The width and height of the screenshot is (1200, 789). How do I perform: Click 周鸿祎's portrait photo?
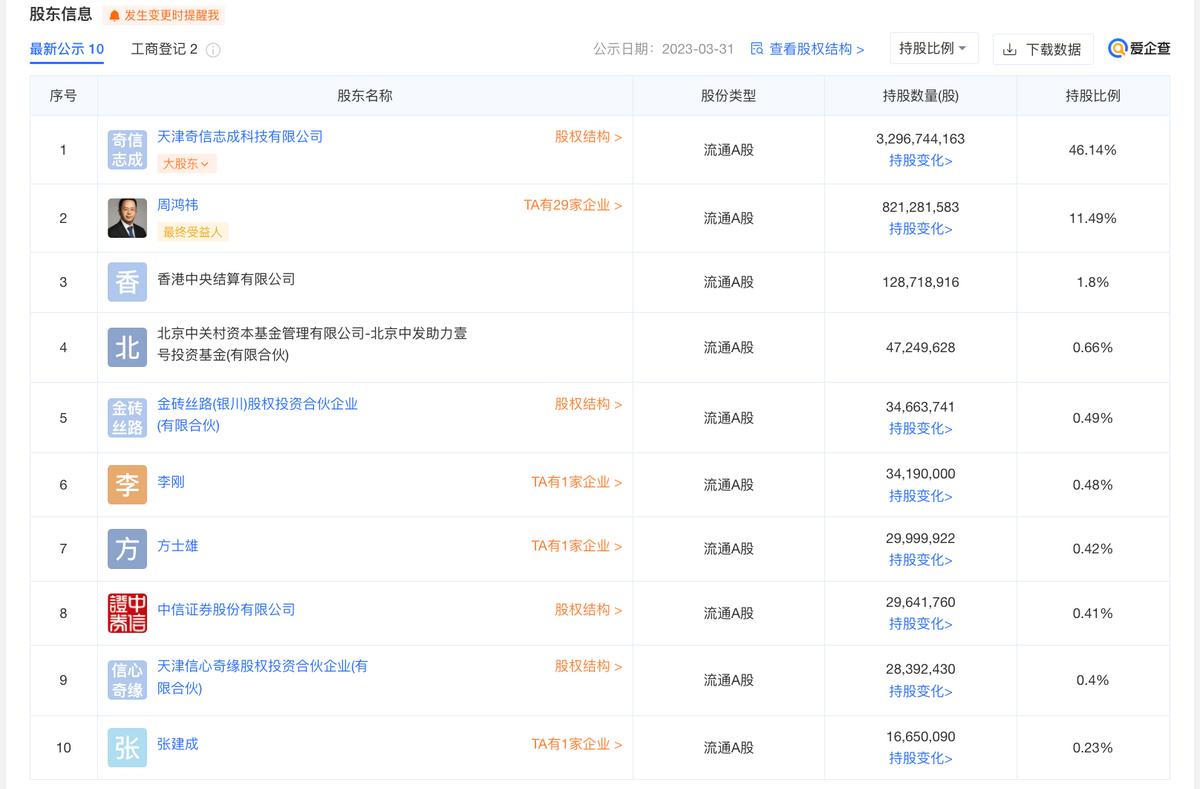126,218
